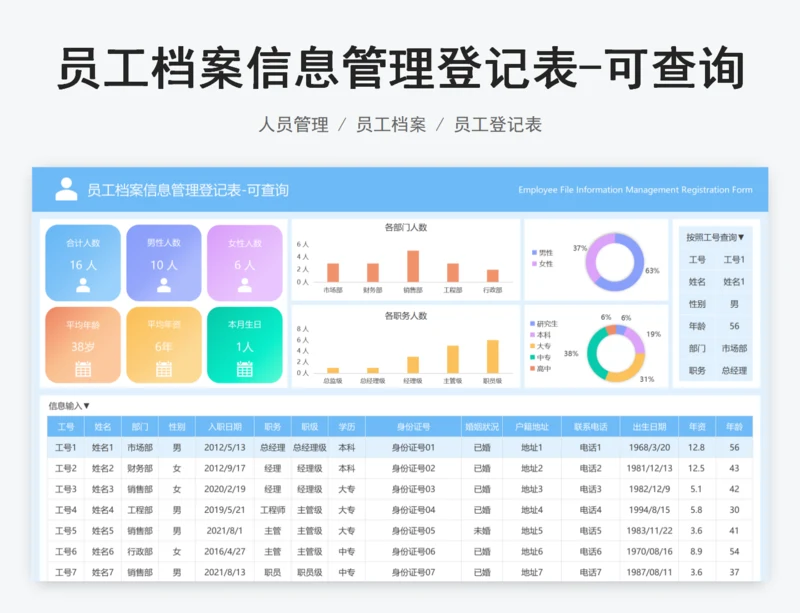
Task: Click the 本科 legend color swatch
Action: pyautogui.click(x=533, y=335)
